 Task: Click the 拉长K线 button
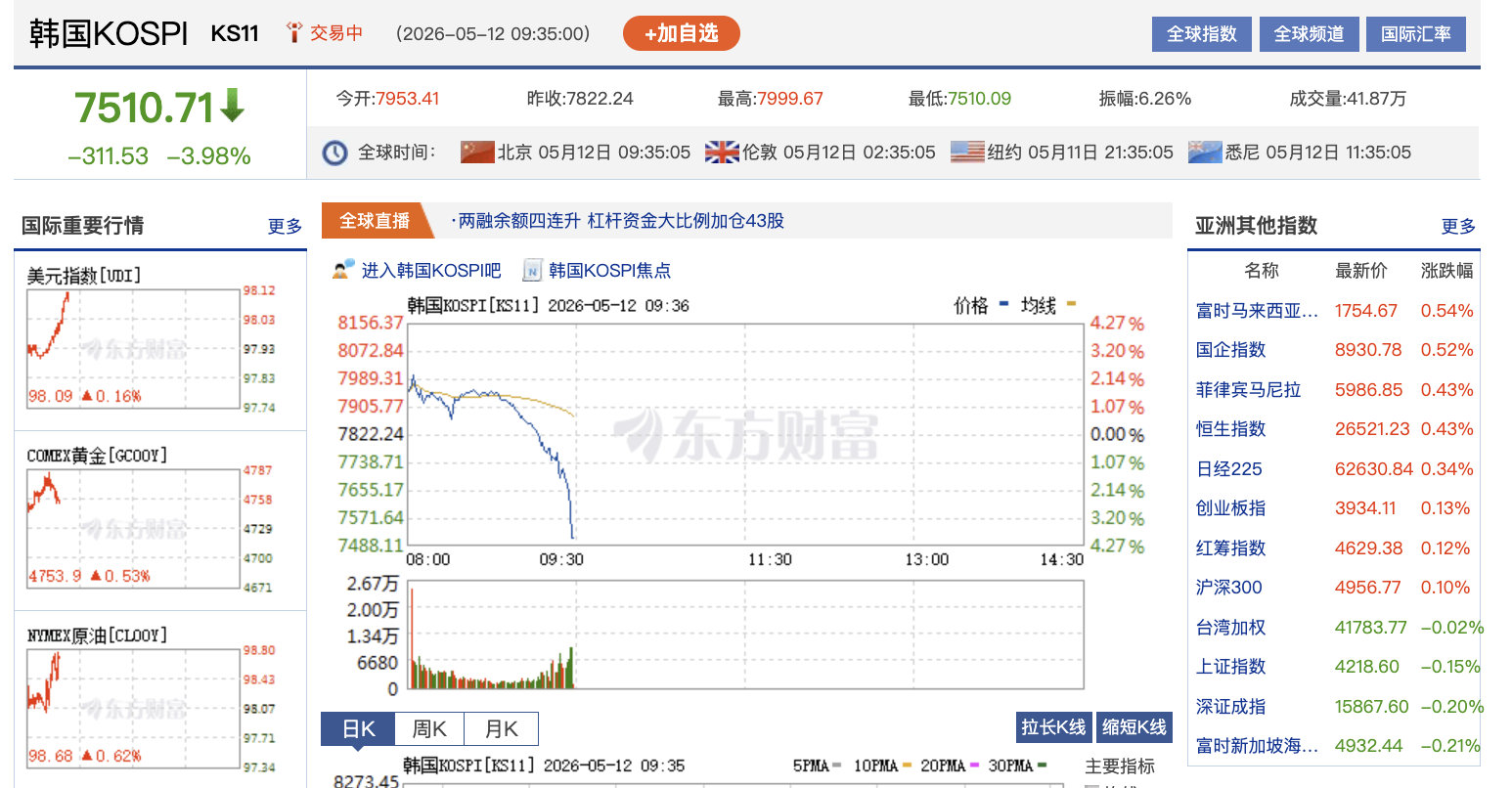(x=1054, y=727)
